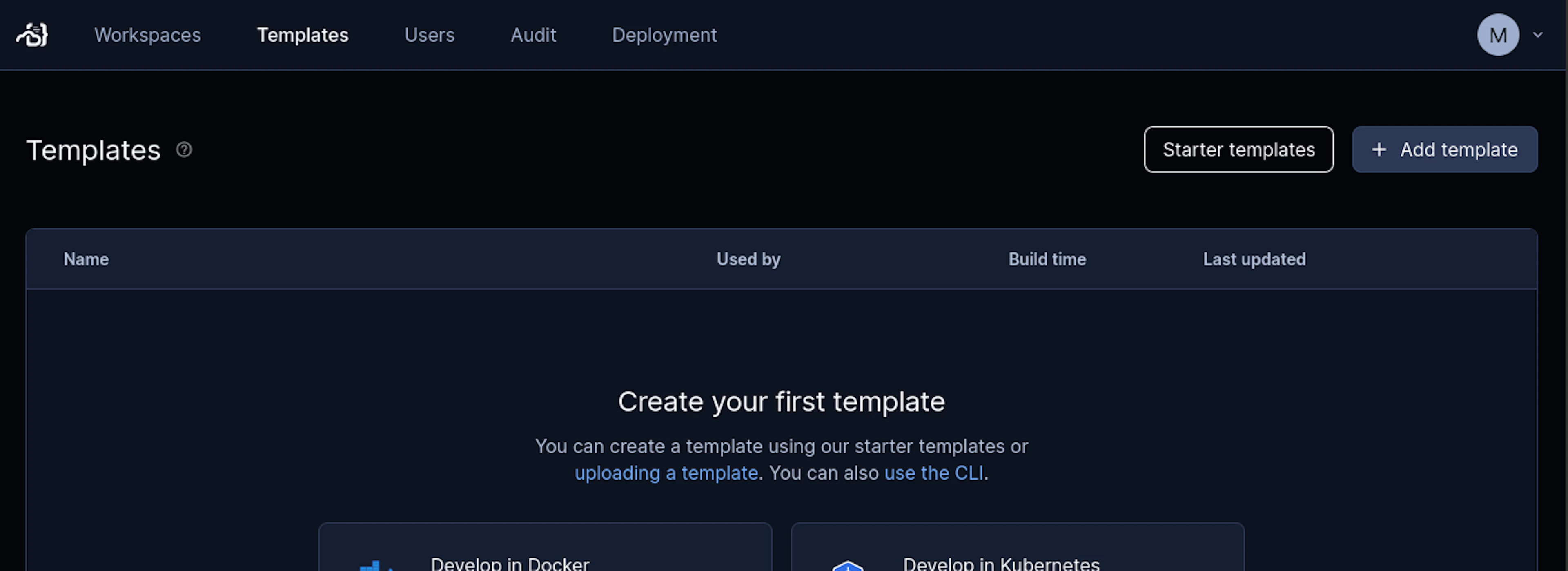Expand the user account dropdown chevron
This screenshot has height=571, width=1568.
pos(1537,35)
